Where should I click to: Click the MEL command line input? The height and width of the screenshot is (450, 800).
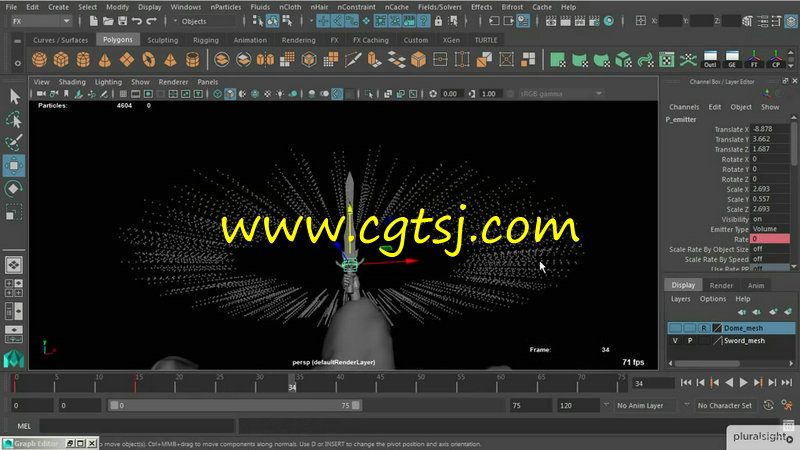point(137,426)
